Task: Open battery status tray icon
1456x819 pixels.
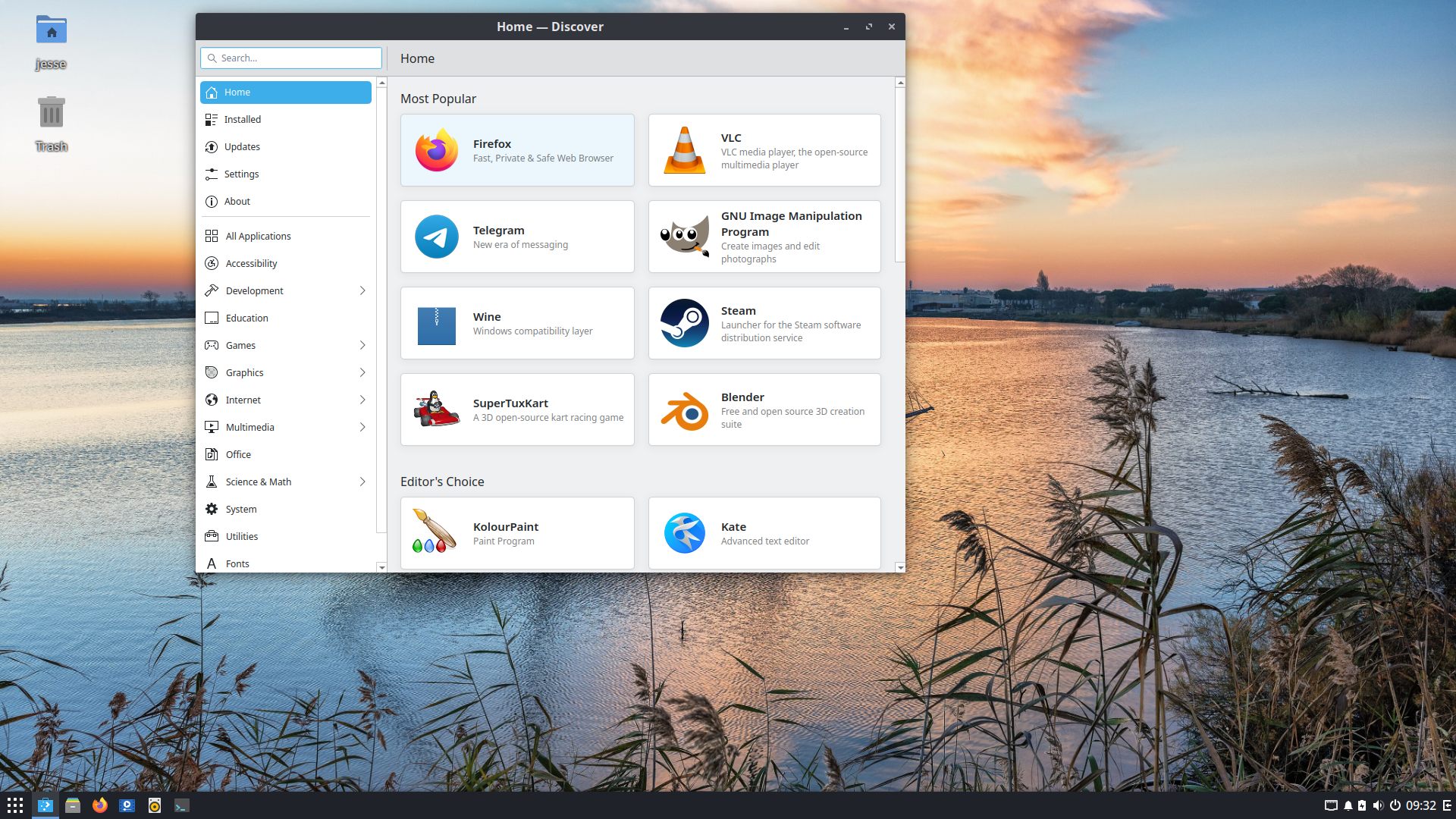Action: click(x=1362, y=805)
